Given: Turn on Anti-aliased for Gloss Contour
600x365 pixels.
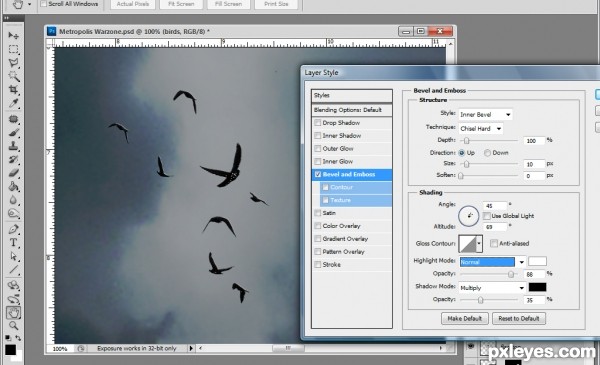Looking at the screenshot, I should point(494,243).
